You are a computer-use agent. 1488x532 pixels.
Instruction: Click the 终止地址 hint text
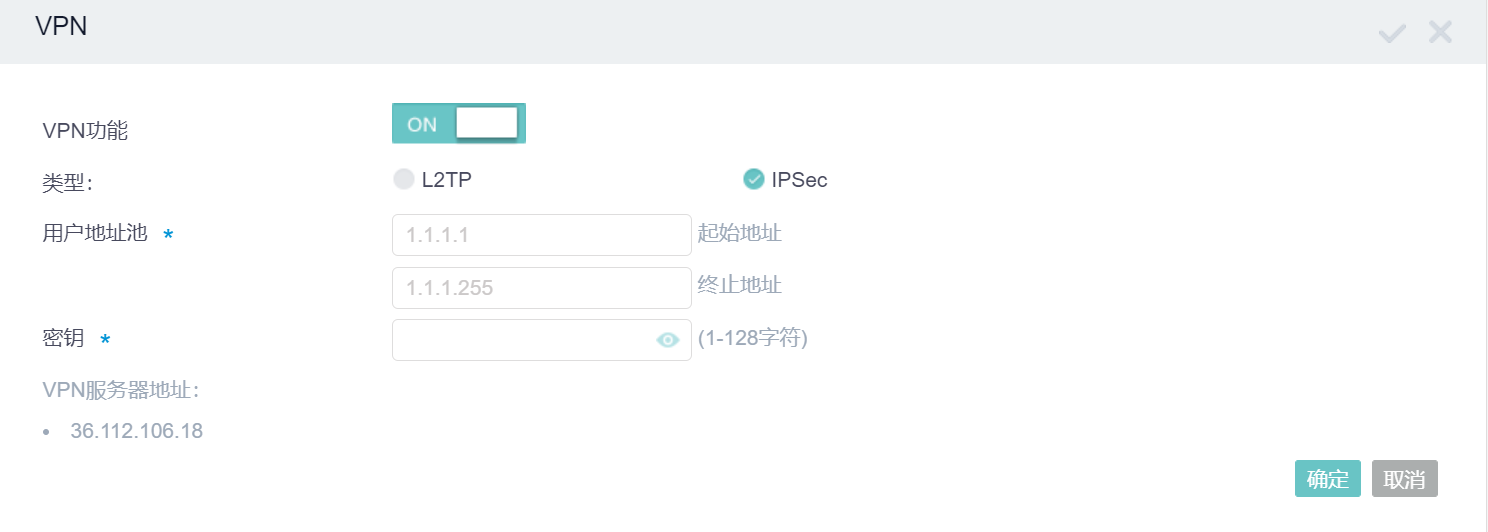point(740,286)
